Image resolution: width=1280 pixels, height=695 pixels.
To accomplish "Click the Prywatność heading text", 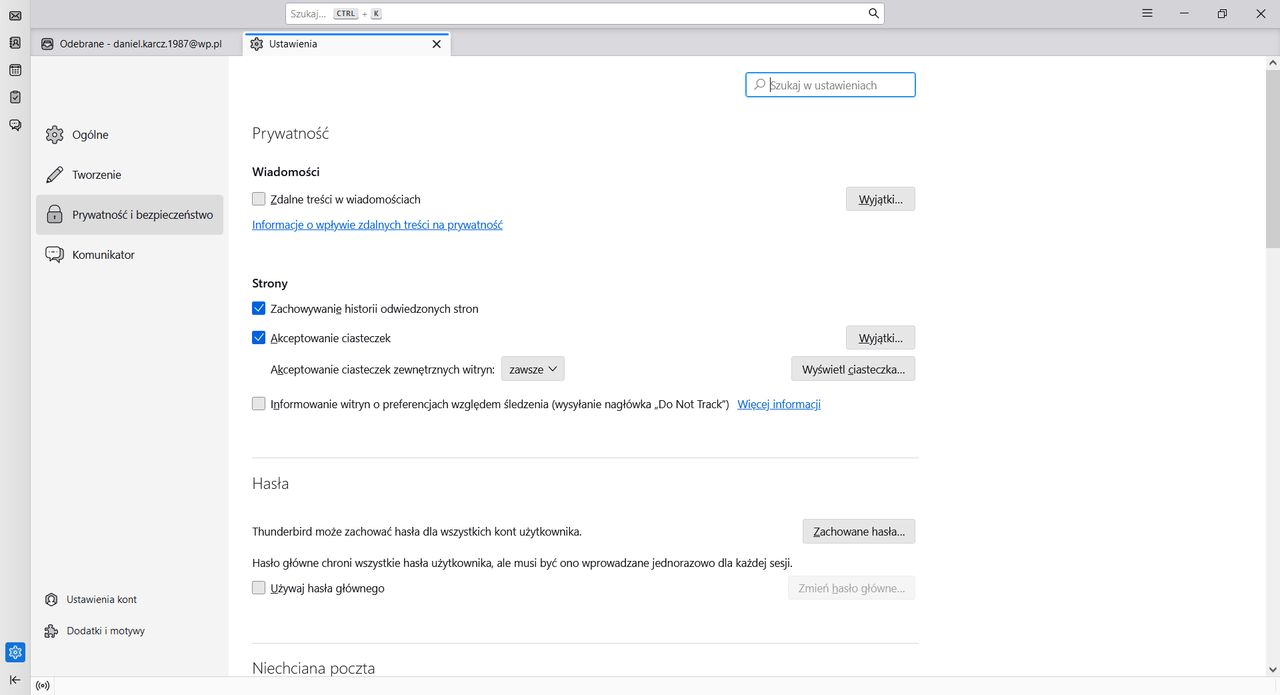I will coord(290,133).
